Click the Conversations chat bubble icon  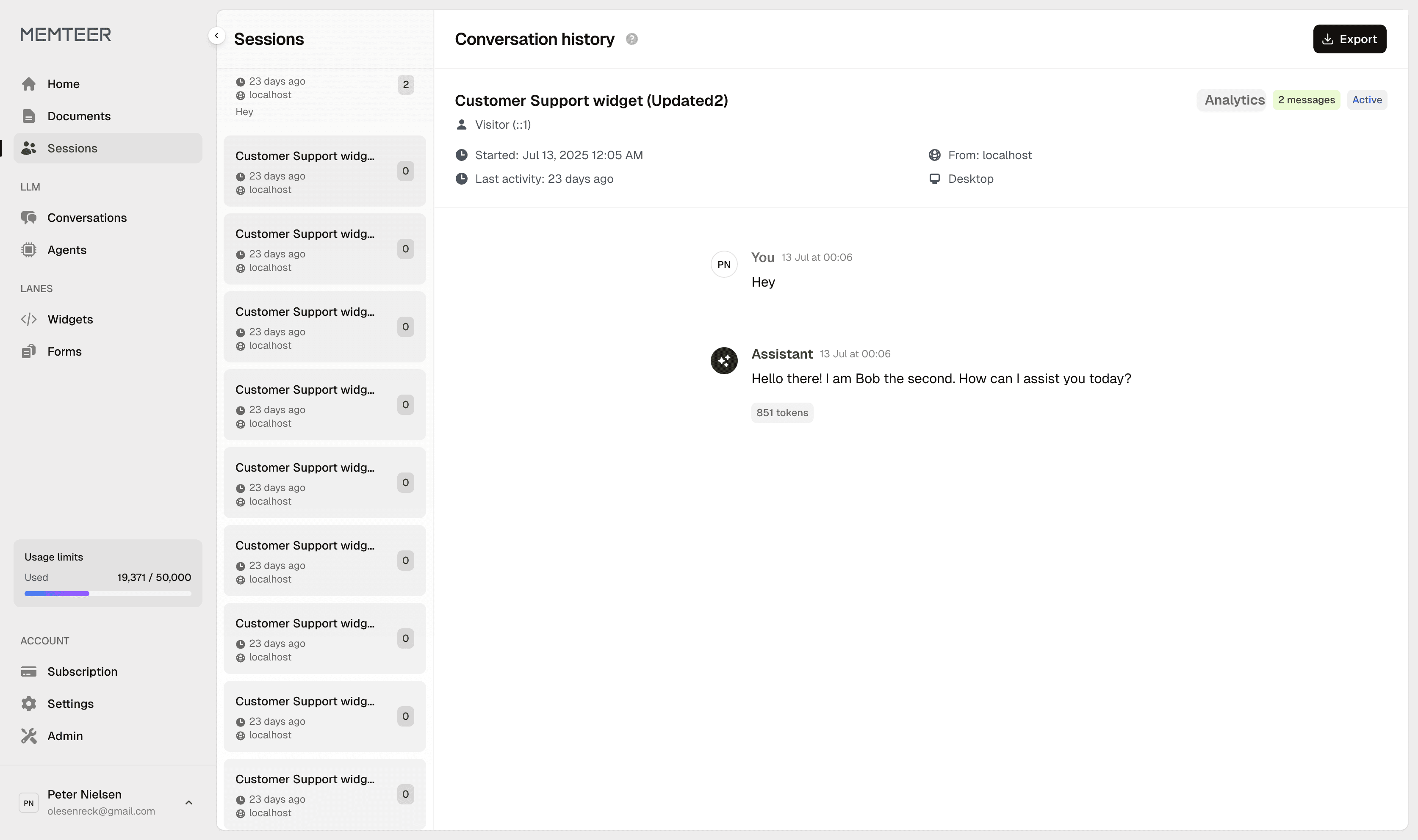tap(29, 218)
